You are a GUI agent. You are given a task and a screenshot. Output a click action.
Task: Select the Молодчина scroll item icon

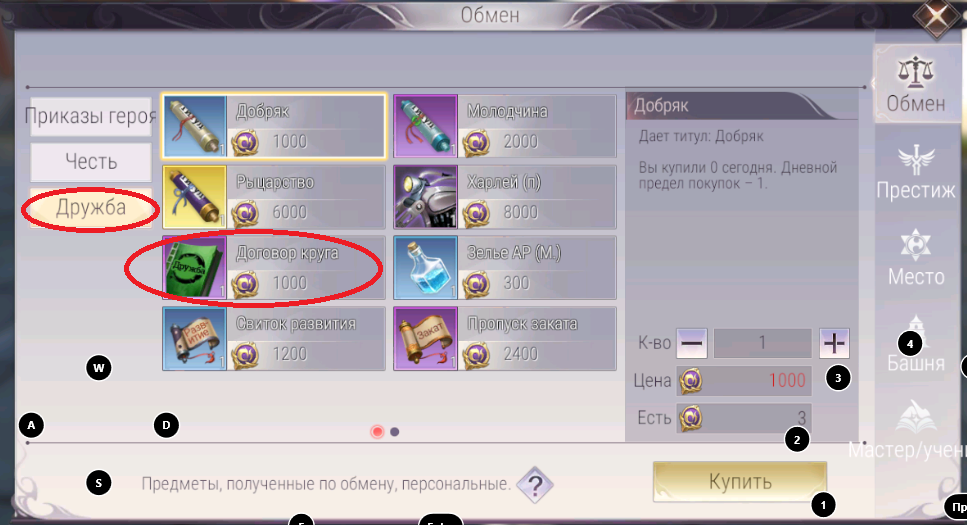coord(426,126)
